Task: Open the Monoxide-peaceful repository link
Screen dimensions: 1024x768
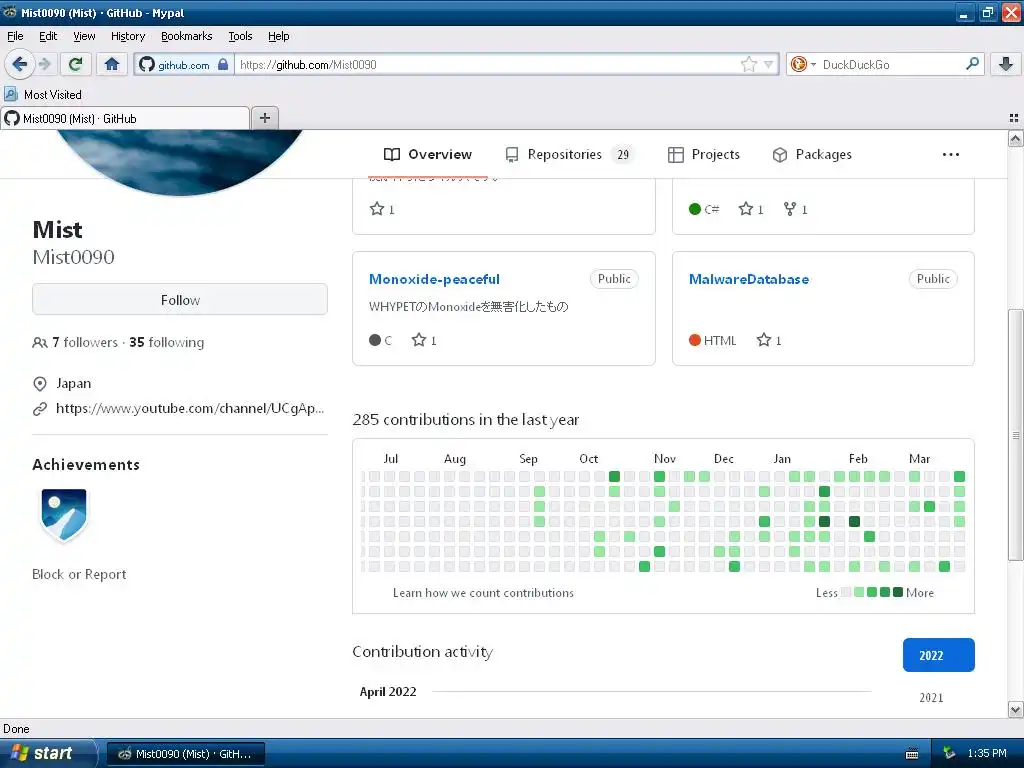Action: (434, 279)
